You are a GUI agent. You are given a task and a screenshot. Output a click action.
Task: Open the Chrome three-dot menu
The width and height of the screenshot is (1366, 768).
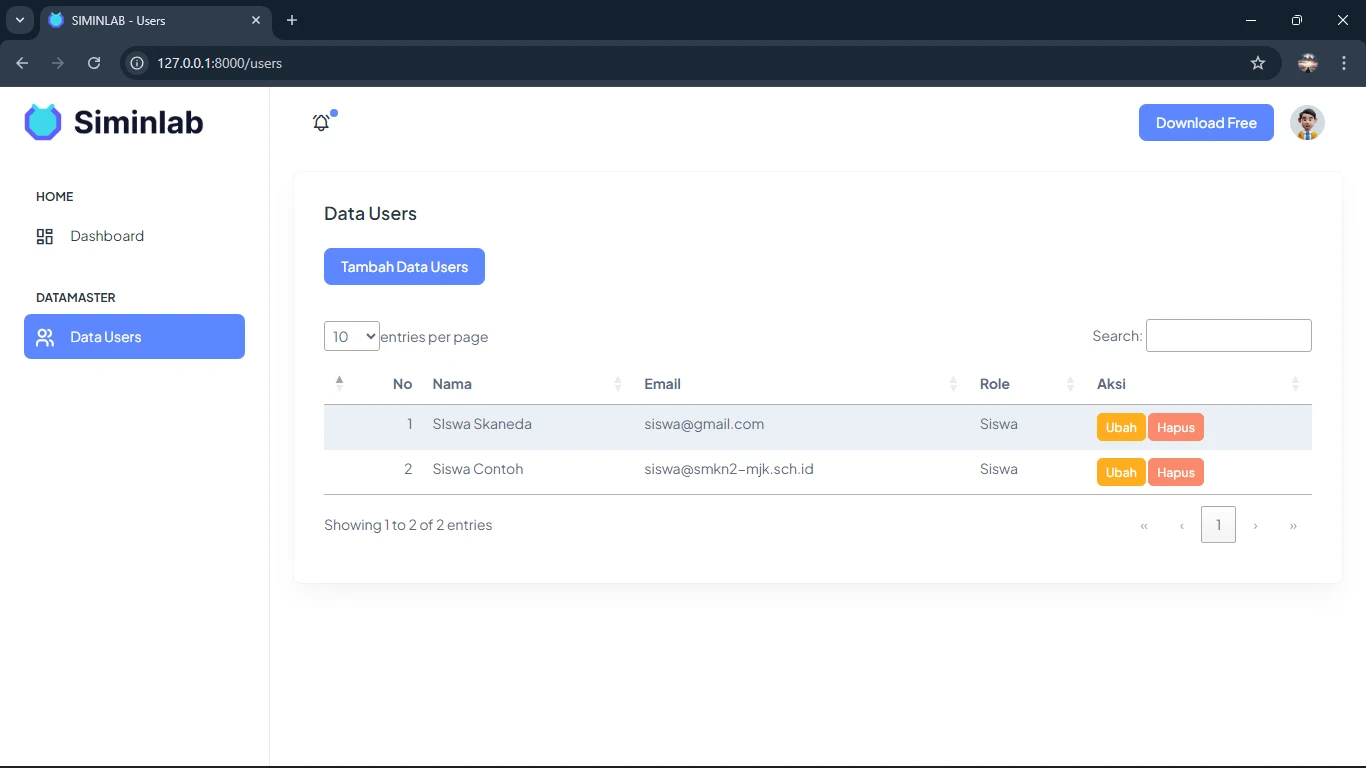pyautogui.click(x=1344, y=63)
